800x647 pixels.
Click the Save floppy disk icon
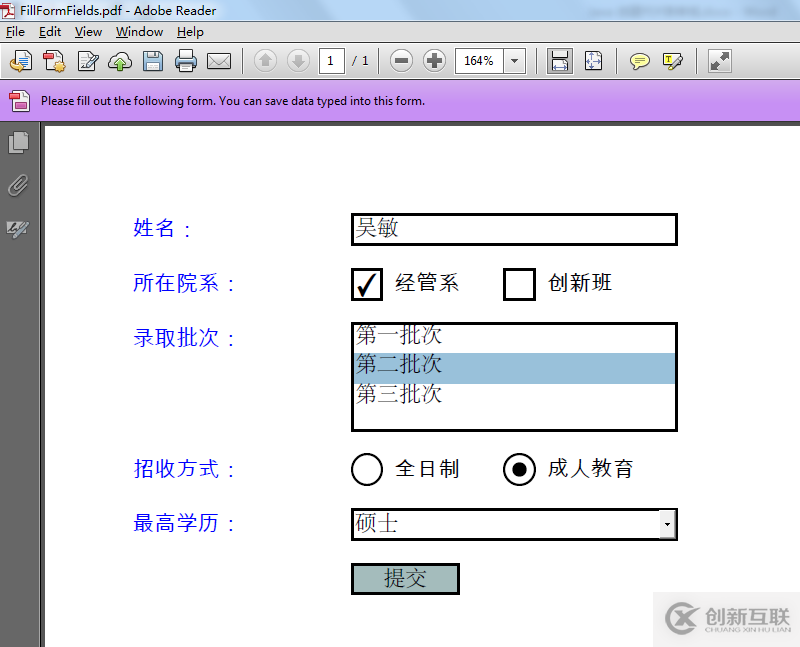tap(153, 61)
